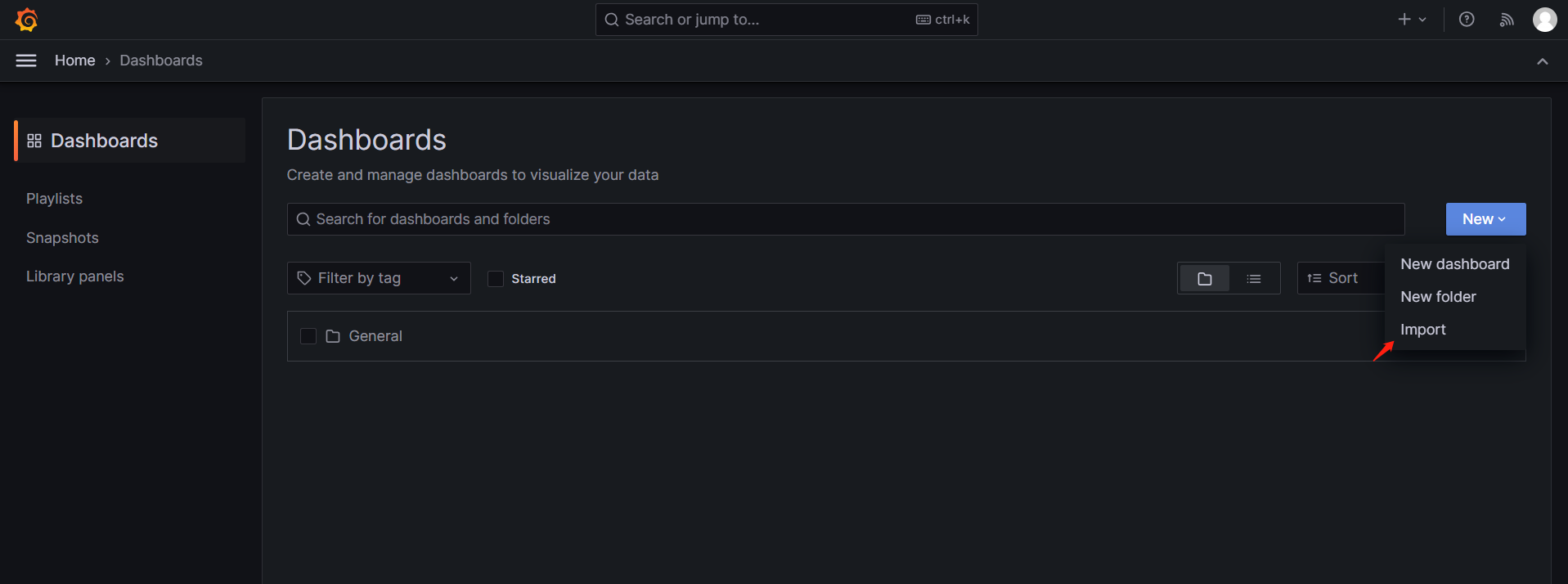Viewport: 1568px width, 584px height.
Task: Navigate to Home breadcrumb link
Action: point(74,60)
